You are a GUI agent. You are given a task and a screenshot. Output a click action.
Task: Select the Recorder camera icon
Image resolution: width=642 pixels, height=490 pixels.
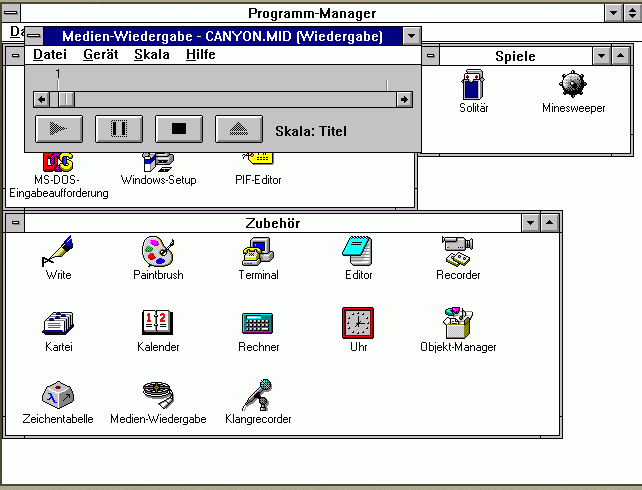coord(458,251)
